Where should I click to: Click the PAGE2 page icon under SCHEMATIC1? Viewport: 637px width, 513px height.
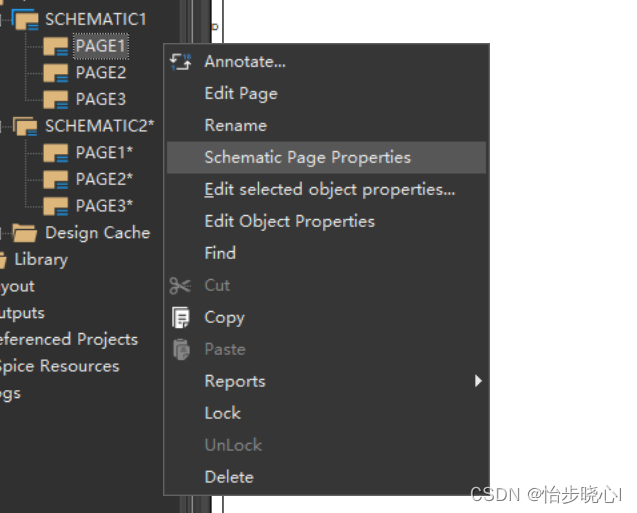(56, 72)
